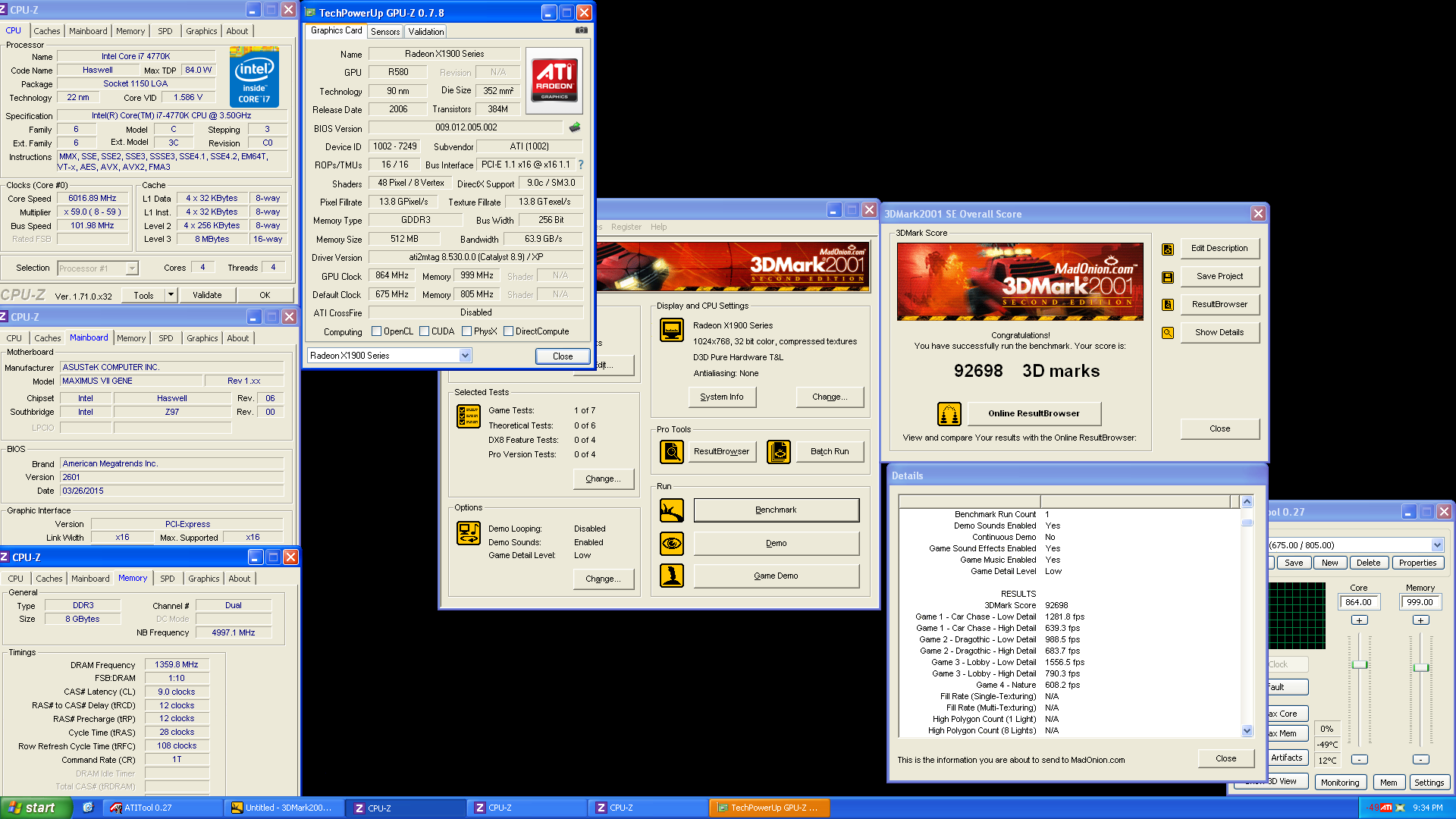Click the Game Demo player icon
Viewport: 1456px width, 819px height.
[672, 576]
